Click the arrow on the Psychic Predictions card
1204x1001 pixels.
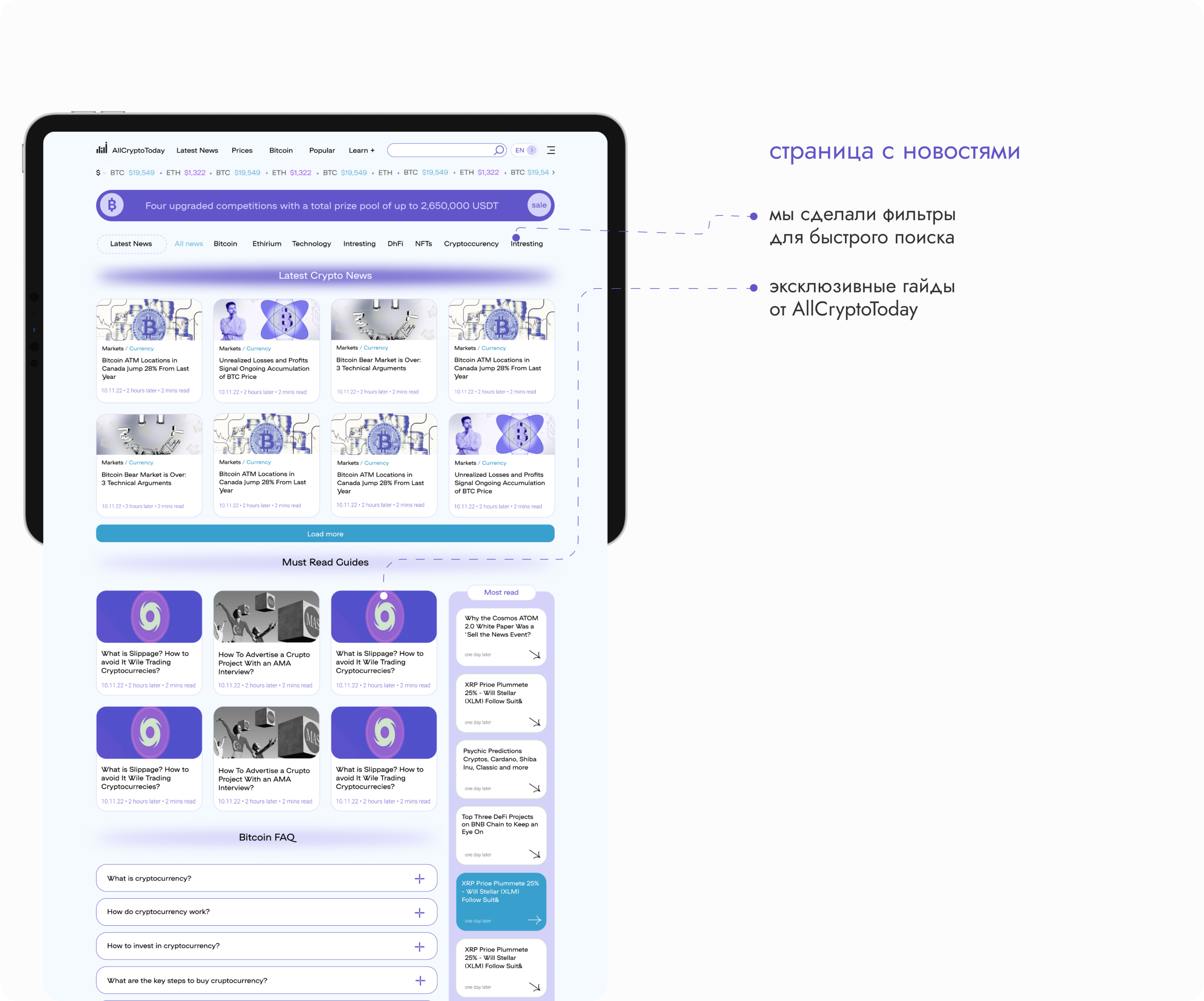534,788
